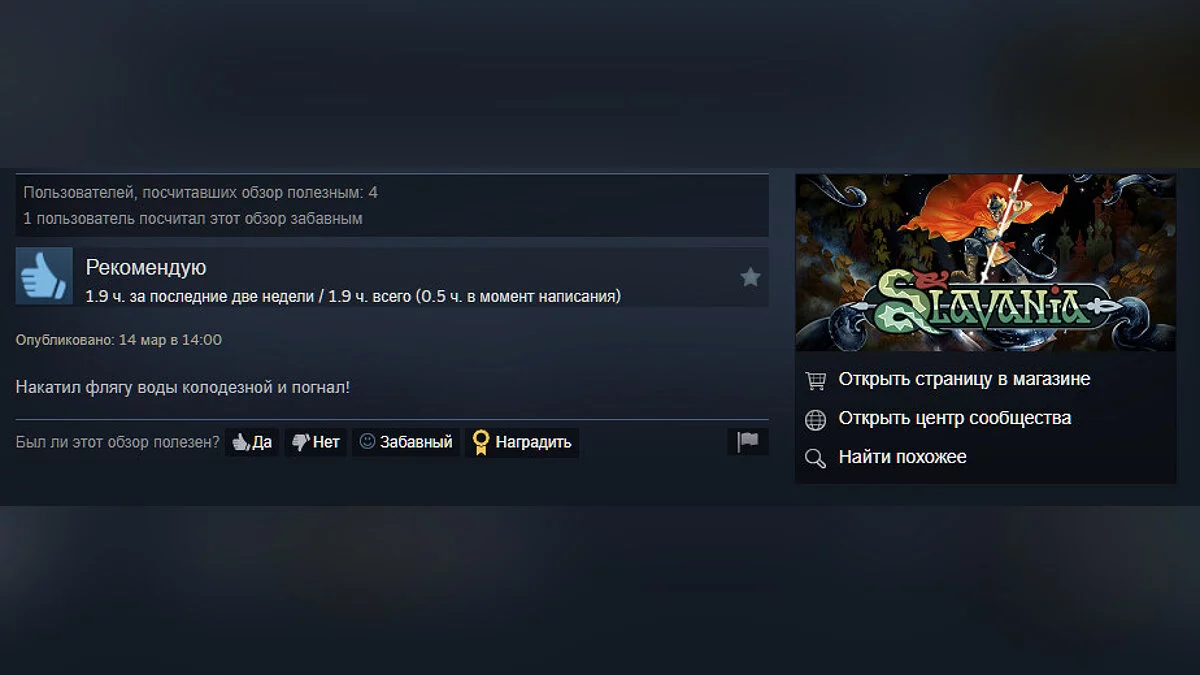Click the award ribbon icon
The image size is (1200, 675).
pos(481,442)
